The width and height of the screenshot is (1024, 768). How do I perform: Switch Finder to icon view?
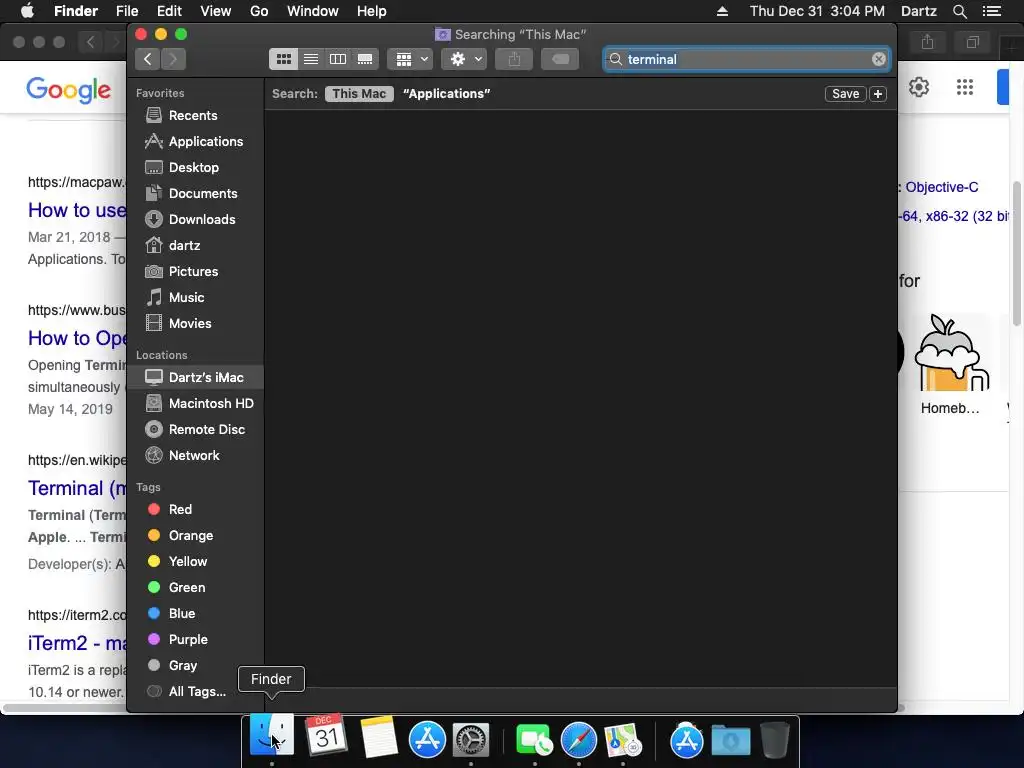(x=283, y=59)
